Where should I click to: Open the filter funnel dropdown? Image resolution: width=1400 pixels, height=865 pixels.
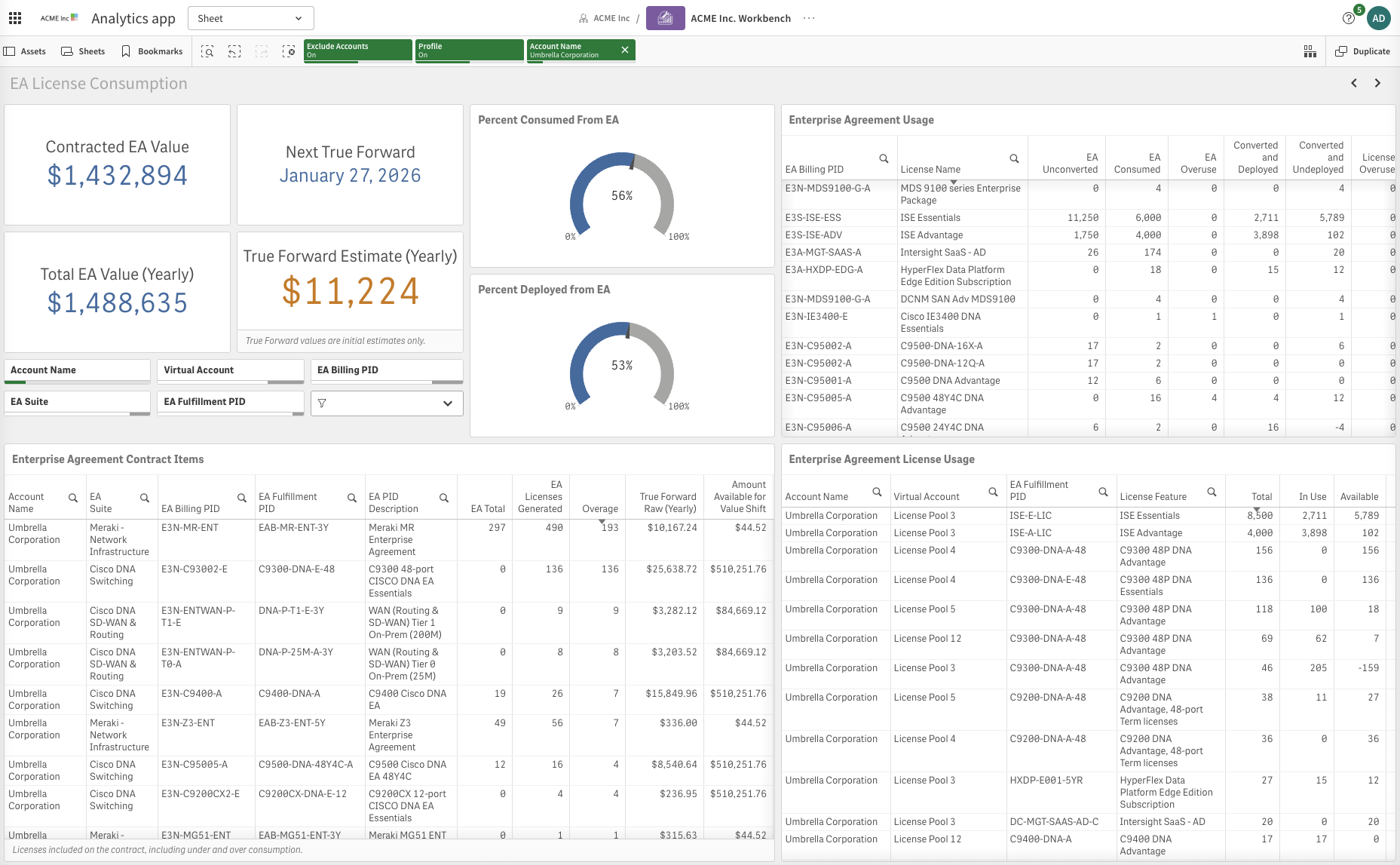387,403
